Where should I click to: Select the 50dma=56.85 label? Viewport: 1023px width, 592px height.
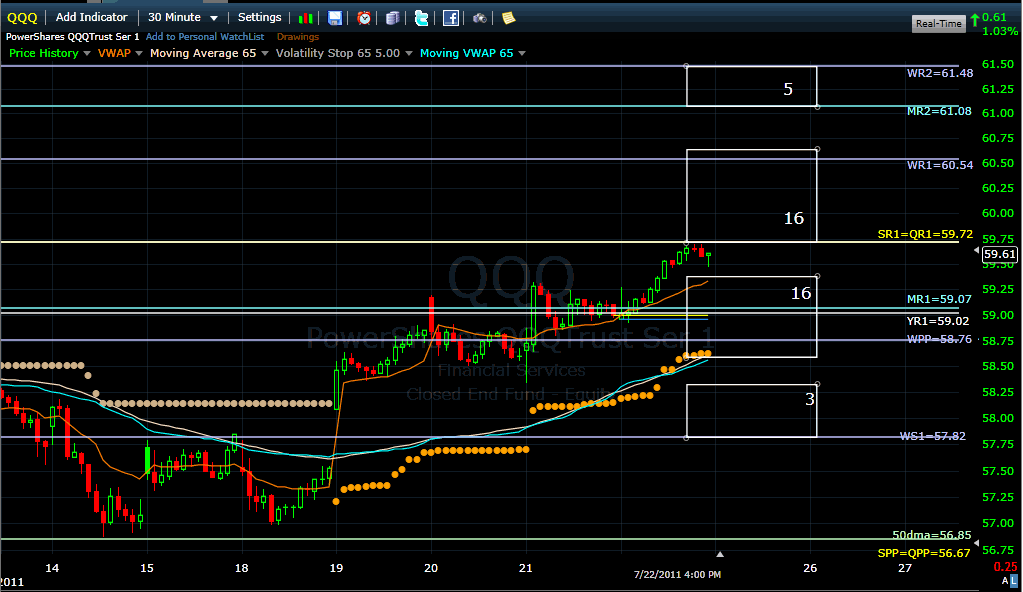[x=932, y=535]
